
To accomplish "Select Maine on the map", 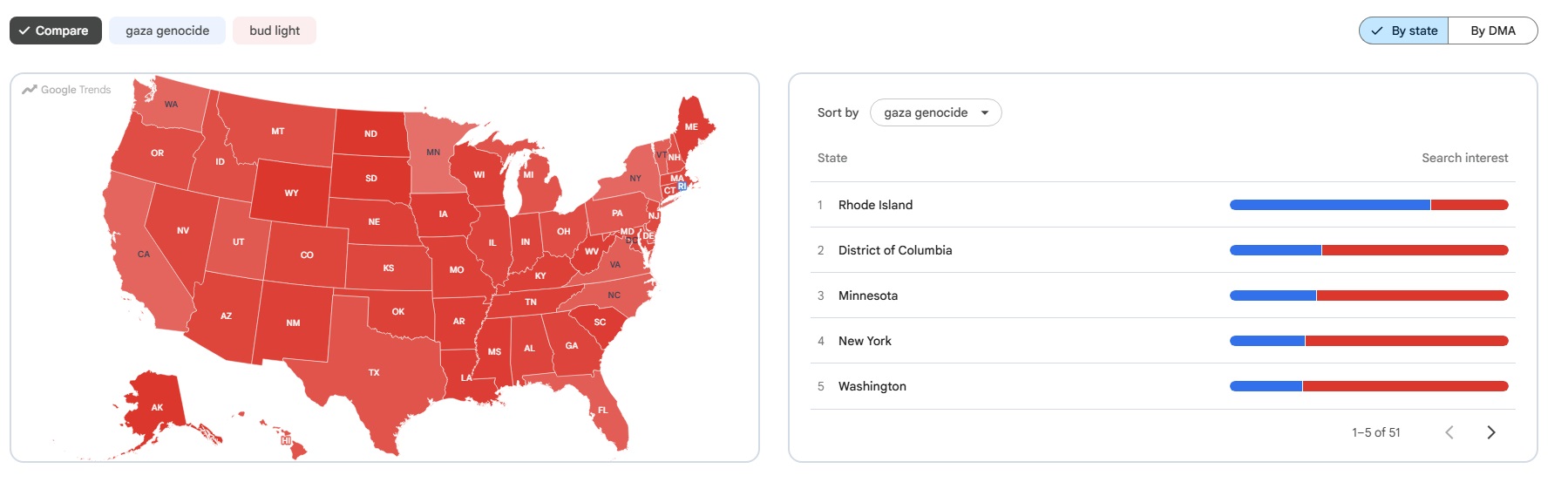I will (692, 127).
